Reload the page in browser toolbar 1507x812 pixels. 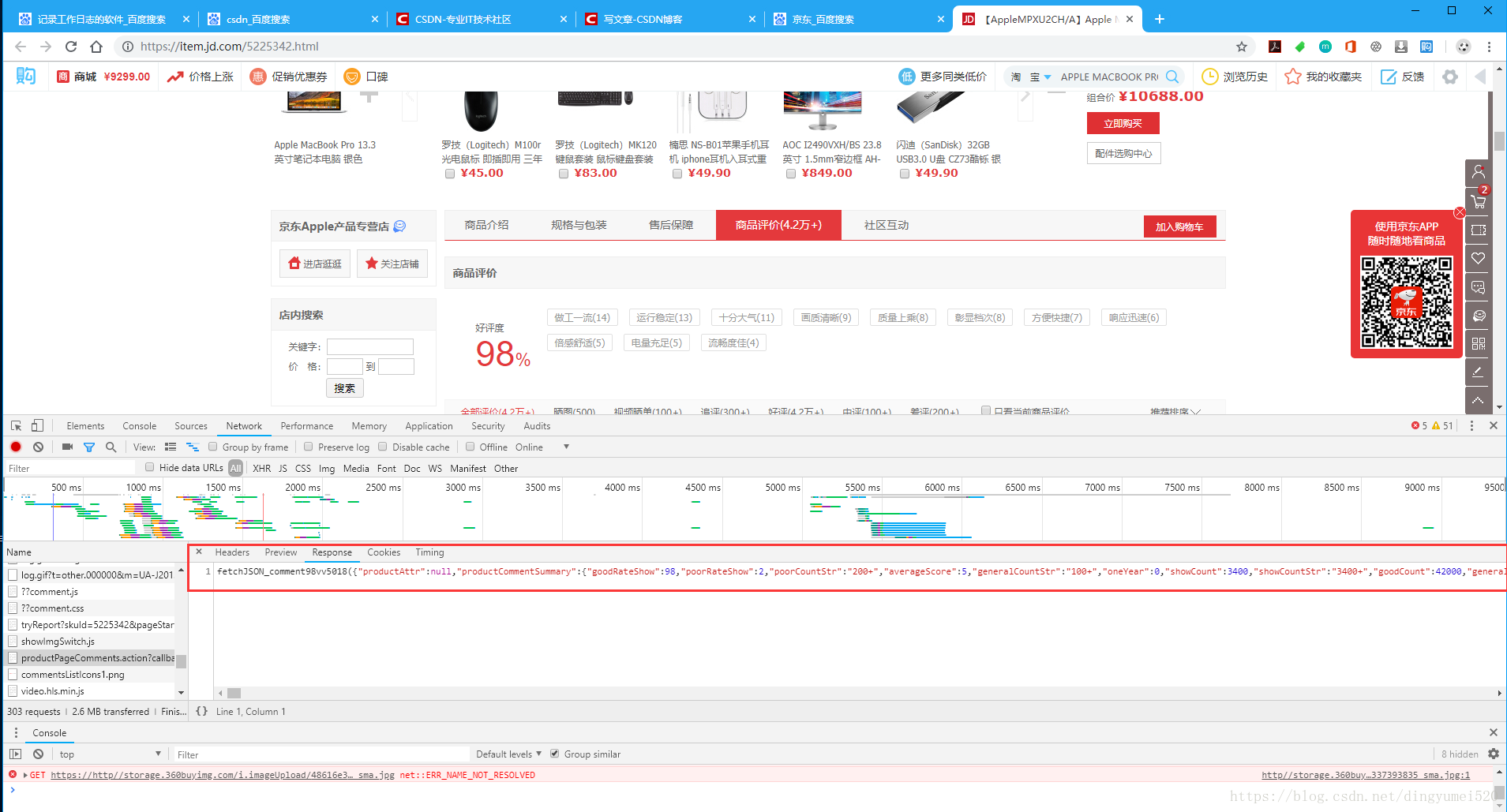tap(71, 47)
